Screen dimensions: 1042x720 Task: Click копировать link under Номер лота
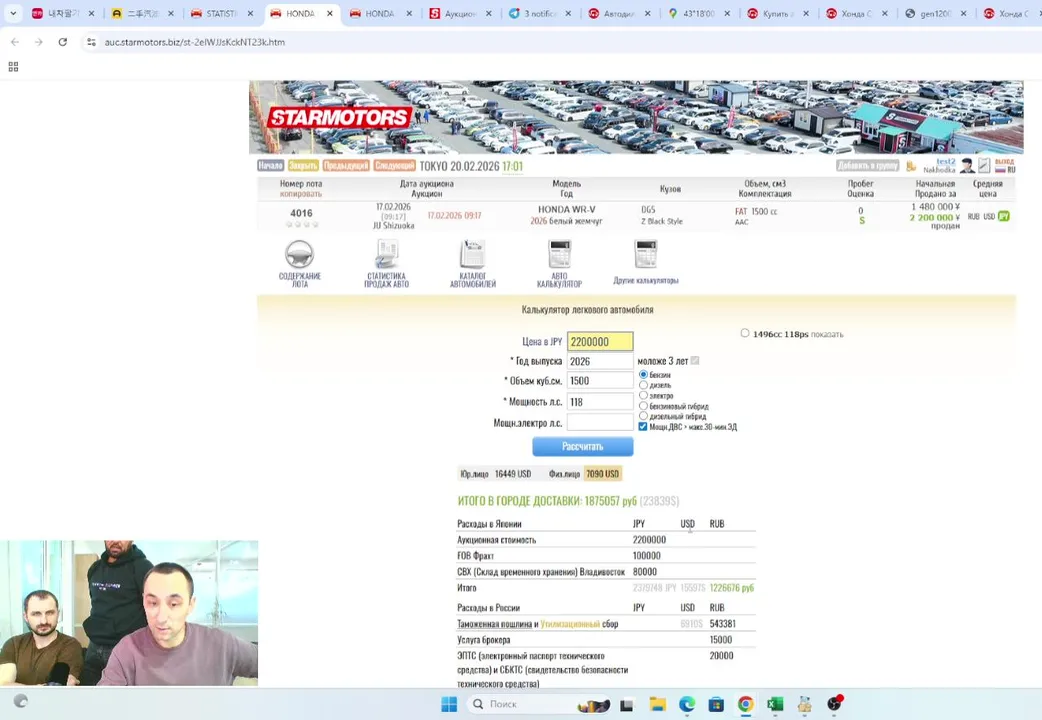300,194
